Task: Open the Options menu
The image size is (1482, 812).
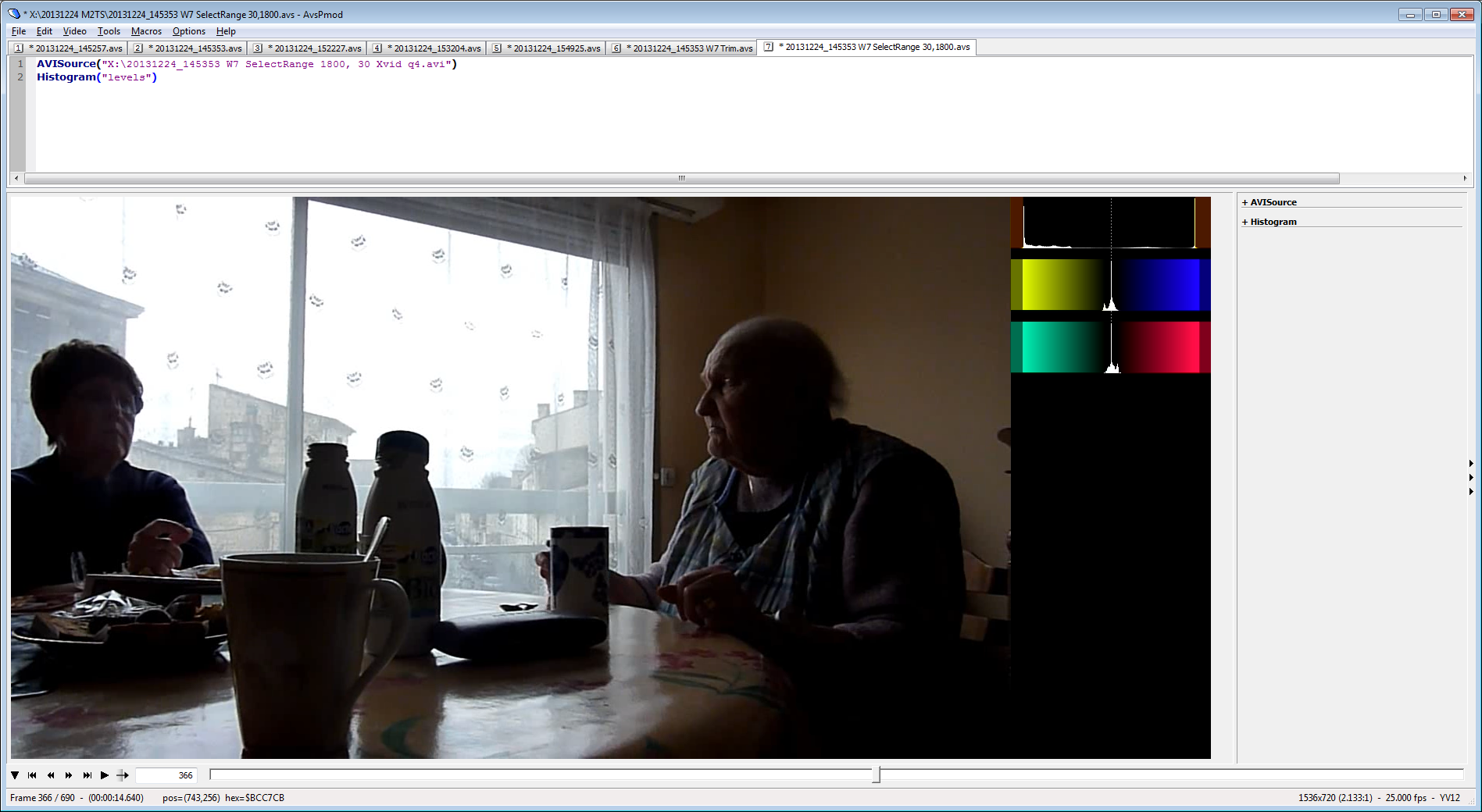Action: click(188, 31)
